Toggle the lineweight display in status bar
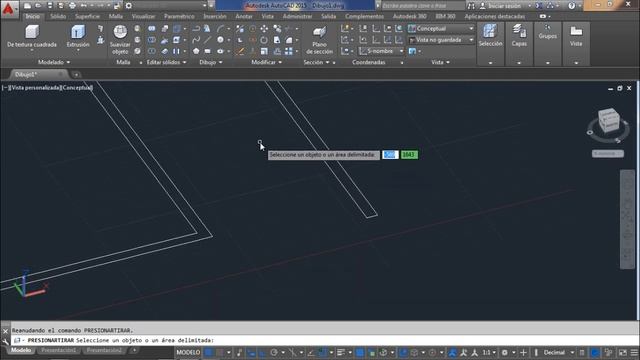 tap(341, 352)
